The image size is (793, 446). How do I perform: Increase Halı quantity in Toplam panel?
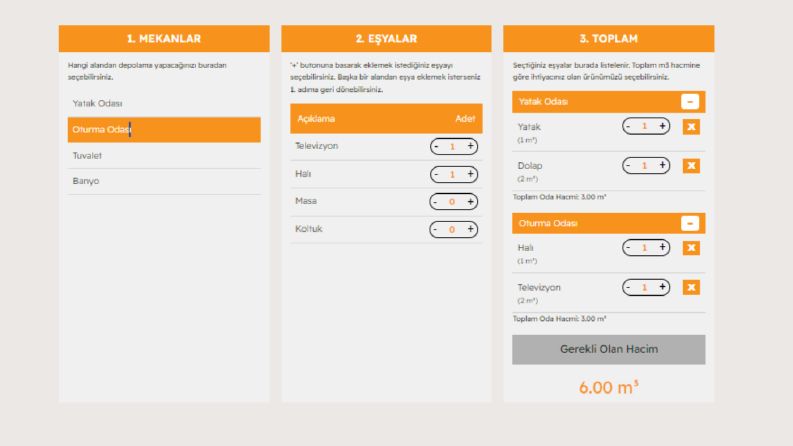pyautogui.click(x=662, y=247)
